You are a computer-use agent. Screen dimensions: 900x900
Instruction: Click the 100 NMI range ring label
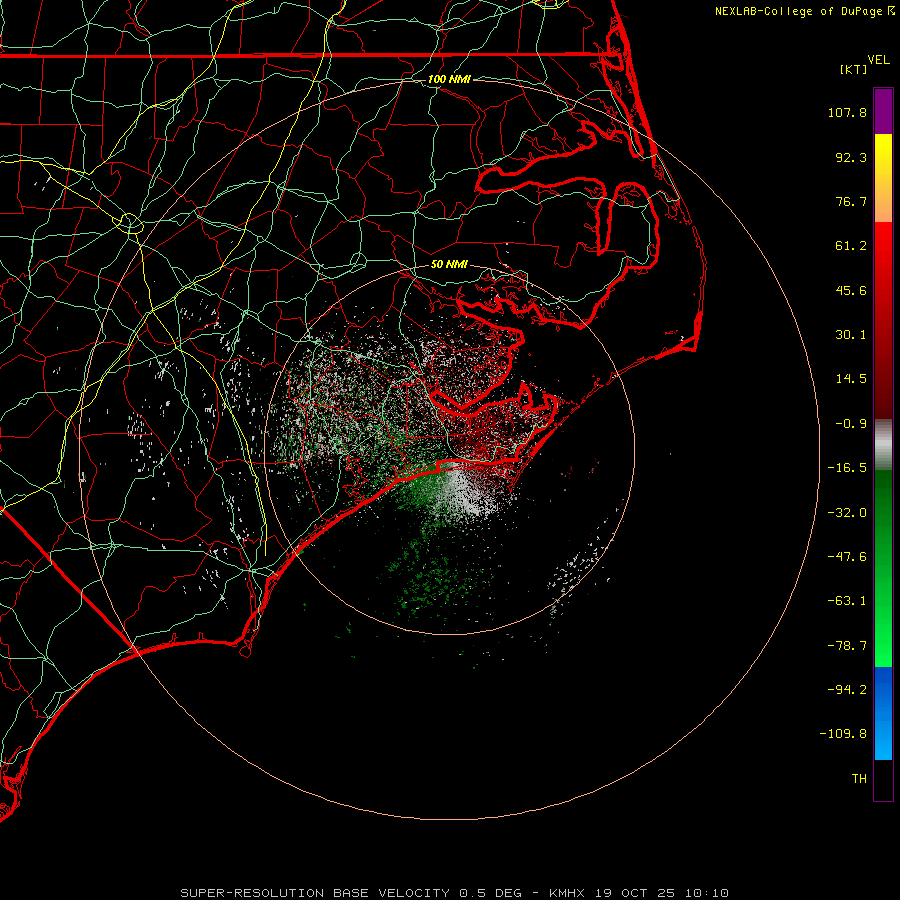[449, 79]
